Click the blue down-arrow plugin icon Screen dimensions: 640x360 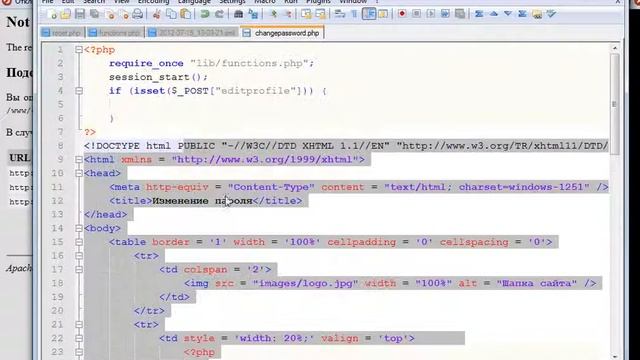click(x=508, y=14)
